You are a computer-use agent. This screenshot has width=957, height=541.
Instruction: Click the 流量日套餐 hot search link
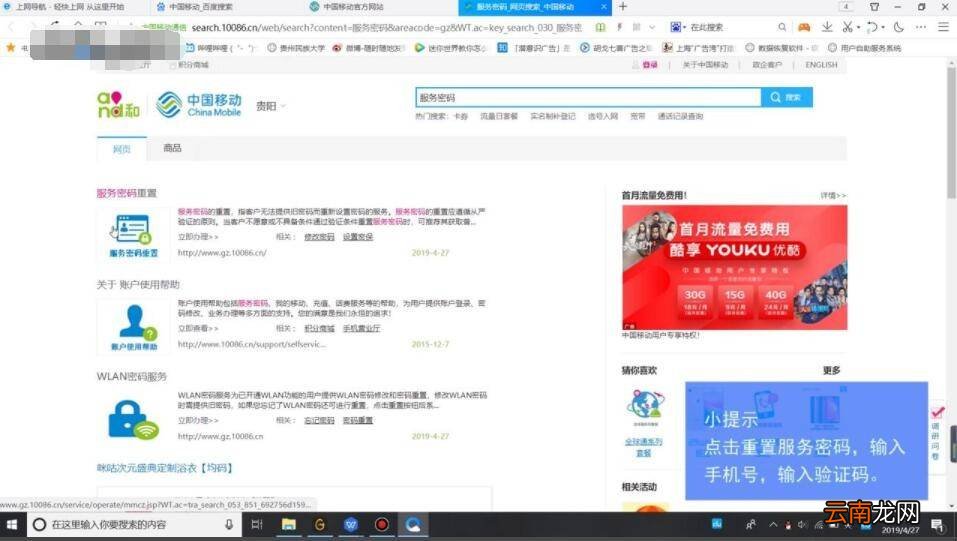click(499, 116)
